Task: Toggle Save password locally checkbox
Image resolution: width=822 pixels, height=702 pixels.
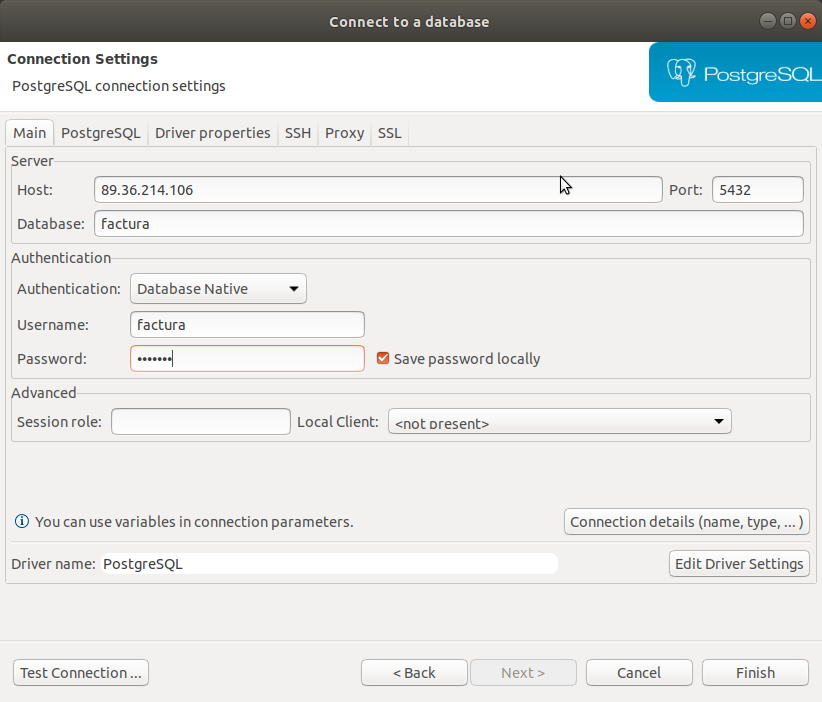Action: pos(383,358)
